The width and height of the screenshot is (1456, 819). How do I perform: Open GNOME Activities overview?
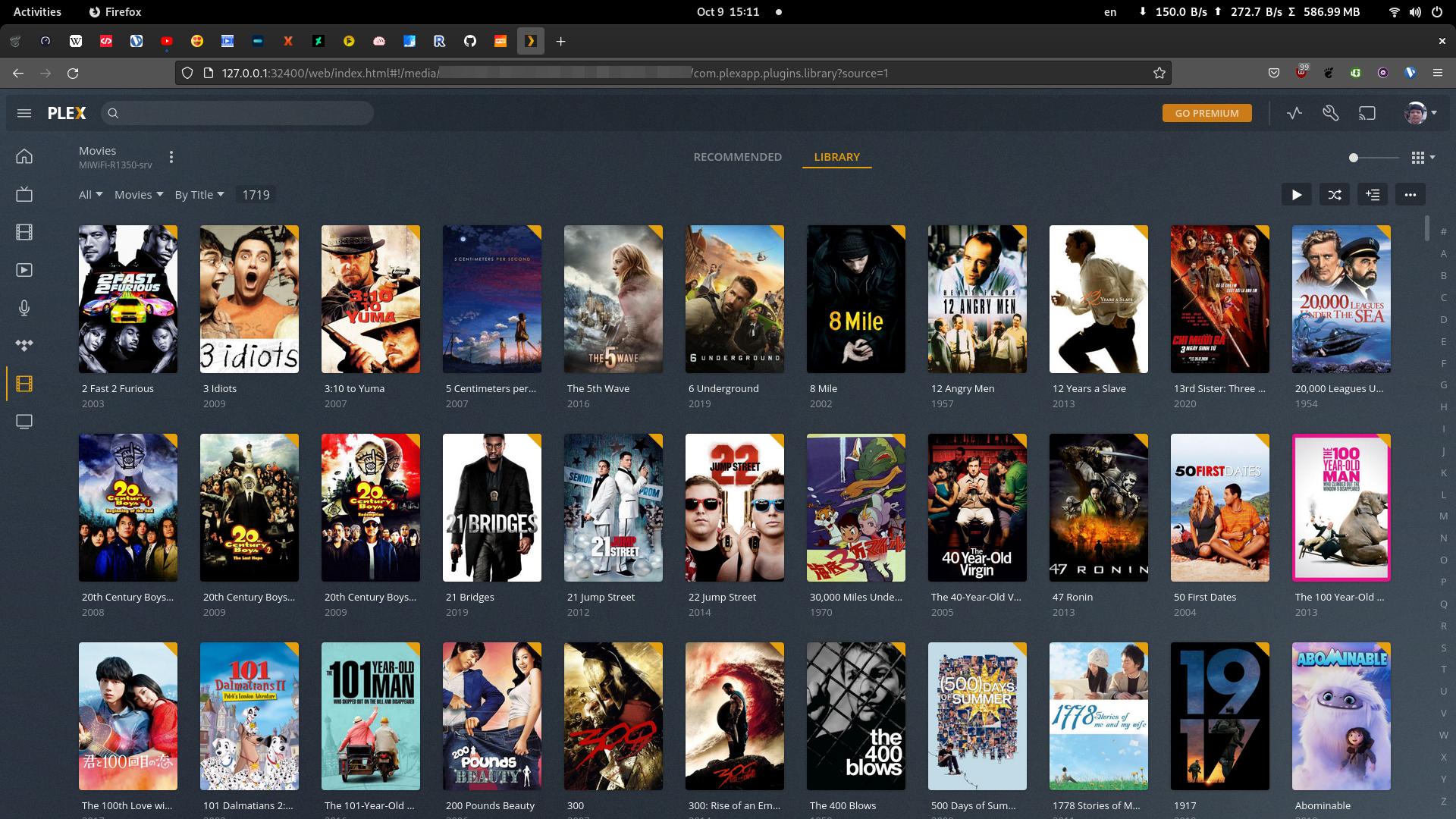(37, 11)
